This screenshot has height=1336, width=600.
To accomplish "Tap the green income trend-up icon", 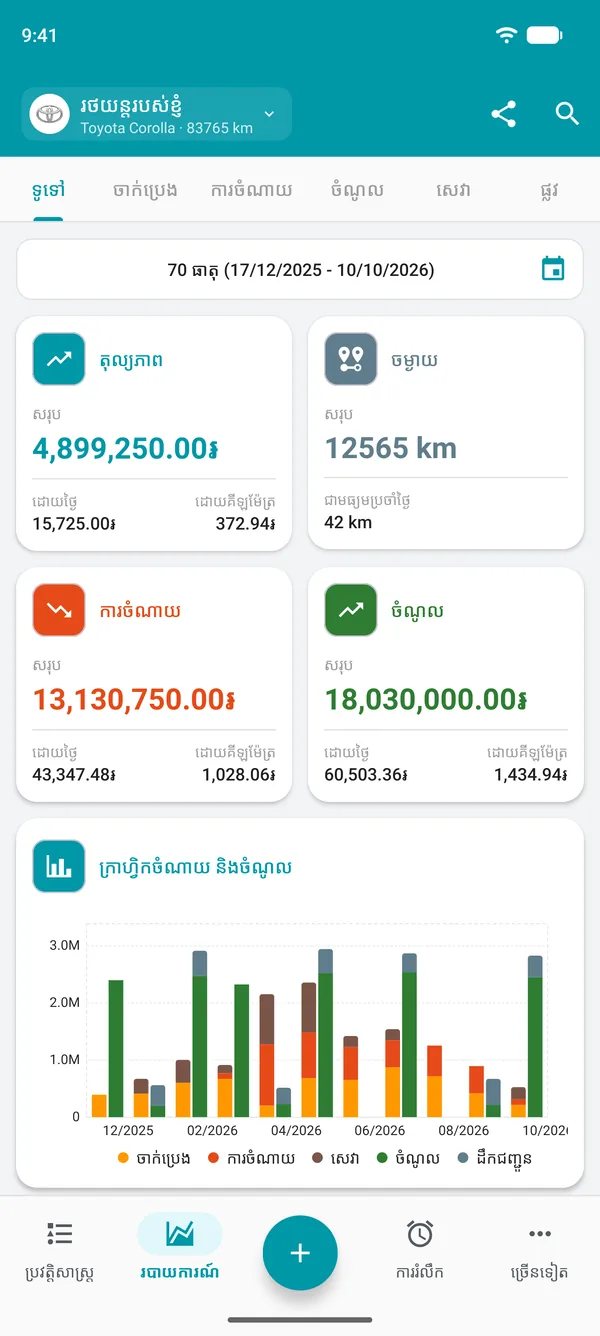I will [x=350, y=610].
